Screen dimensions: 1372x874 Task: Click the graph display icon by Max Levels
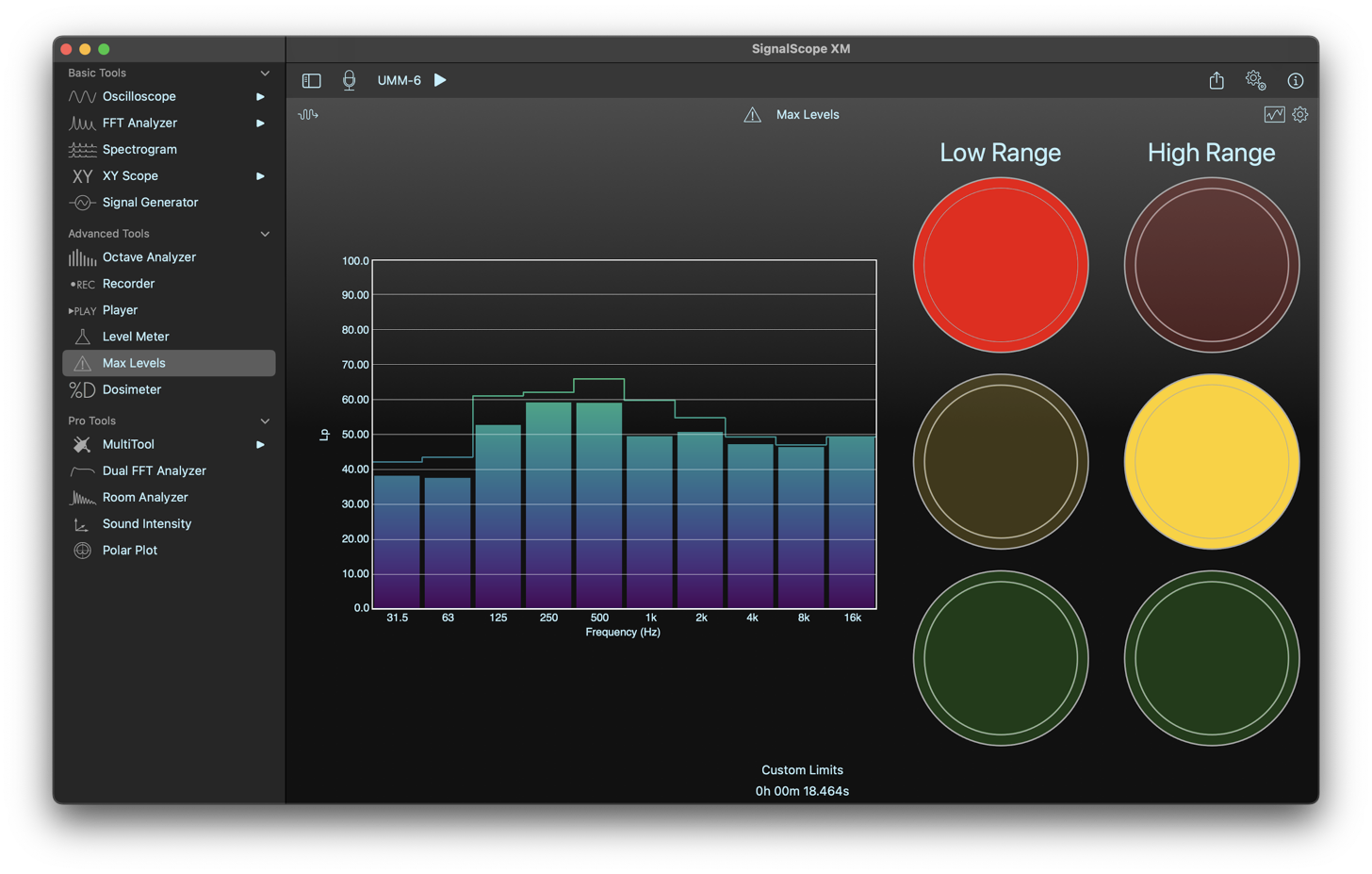(x=1274, y=115)
